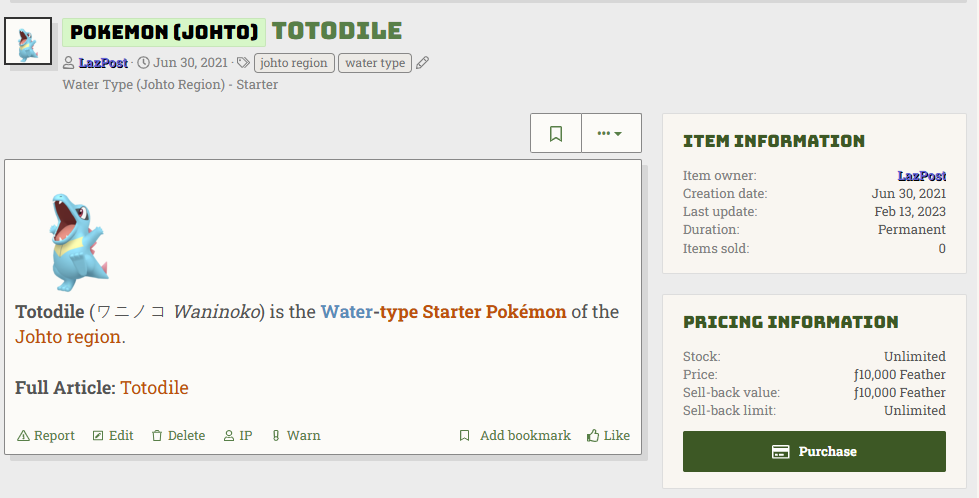Edit the Totodile post
The width and height of the screenshot is (979, 498).
click(113, 436)
